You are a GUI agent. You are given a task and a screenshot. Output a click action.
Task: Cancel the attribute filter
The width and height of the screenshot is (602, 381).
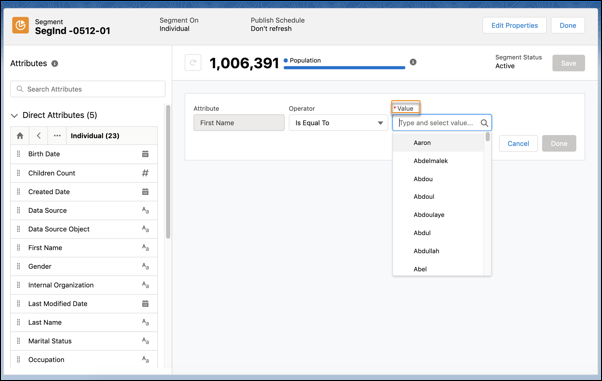[518, 143]
